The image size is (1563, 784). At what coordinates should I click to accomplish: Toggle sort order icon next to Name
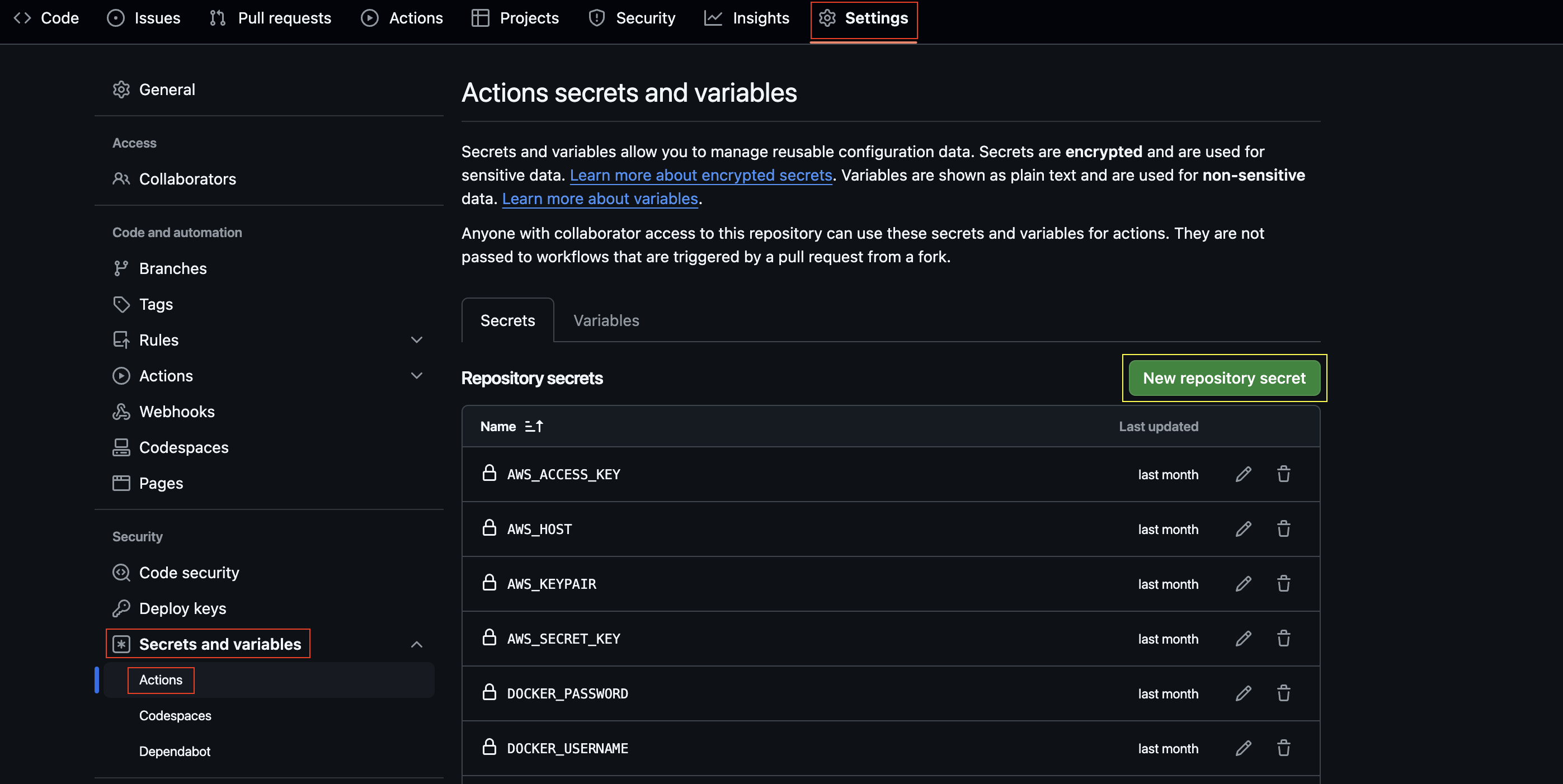(533, 426)
